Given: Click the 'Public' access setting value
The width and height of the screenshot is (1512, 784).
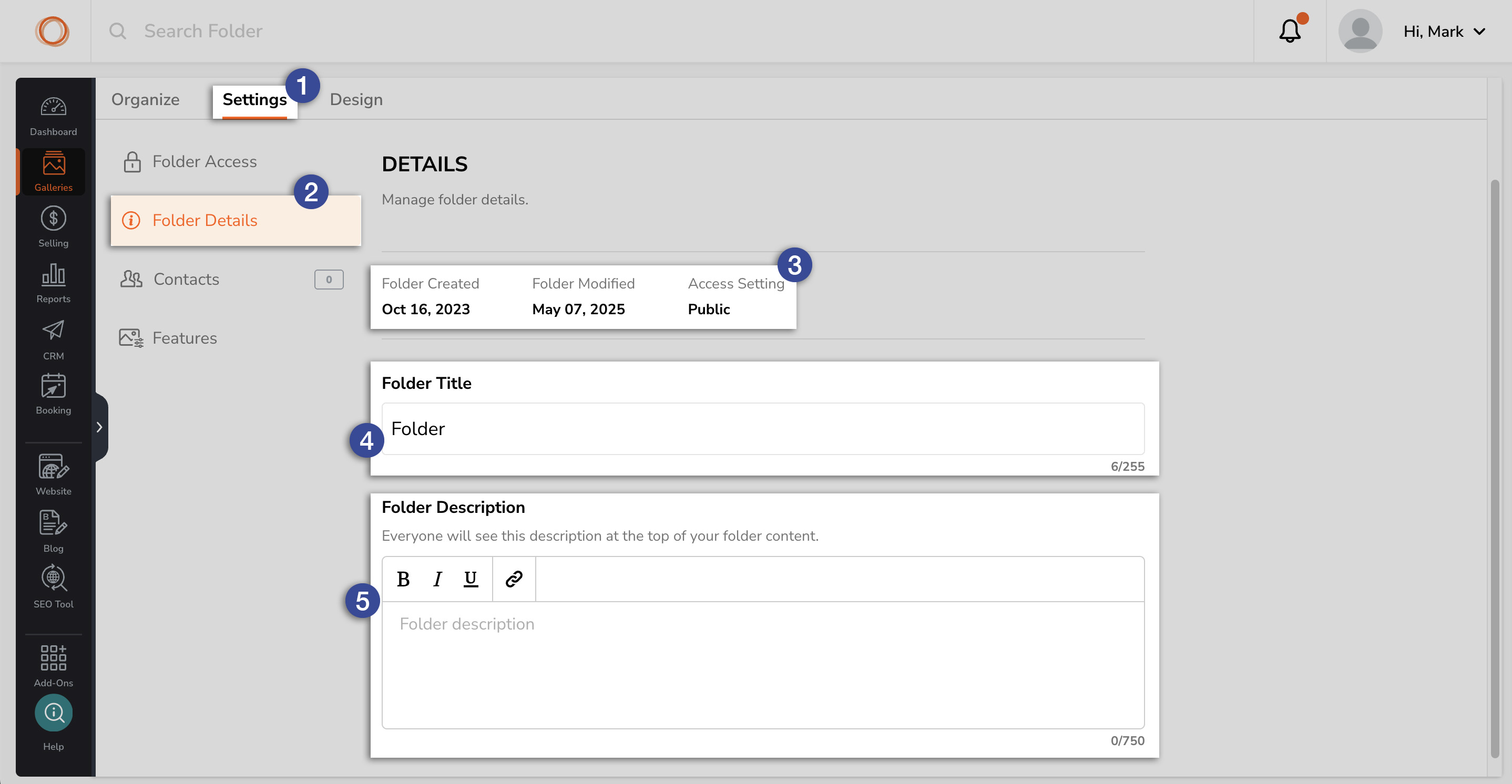Looking at the screenshot, I should tap(709, 310).
